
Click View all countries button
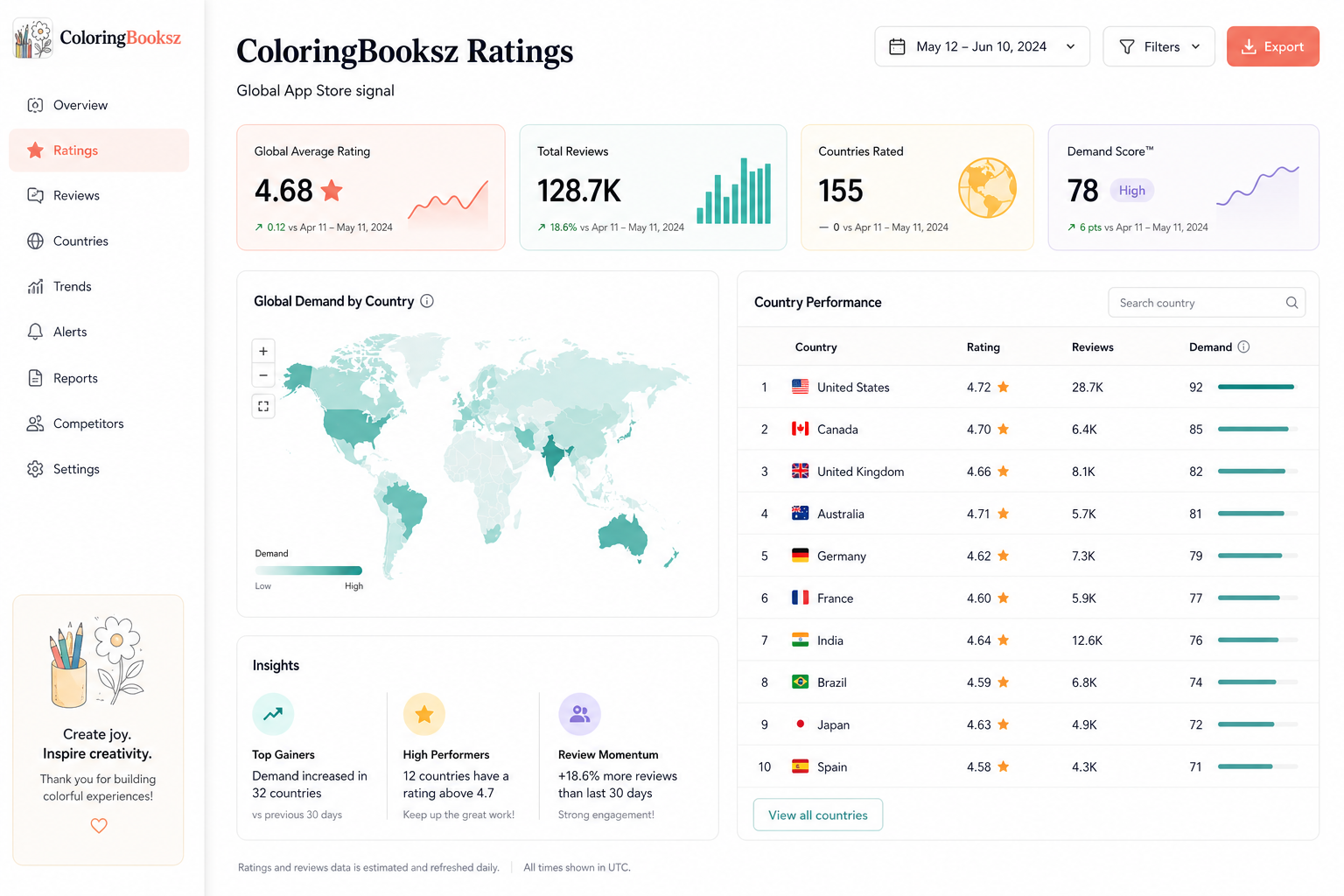(817, 815)
